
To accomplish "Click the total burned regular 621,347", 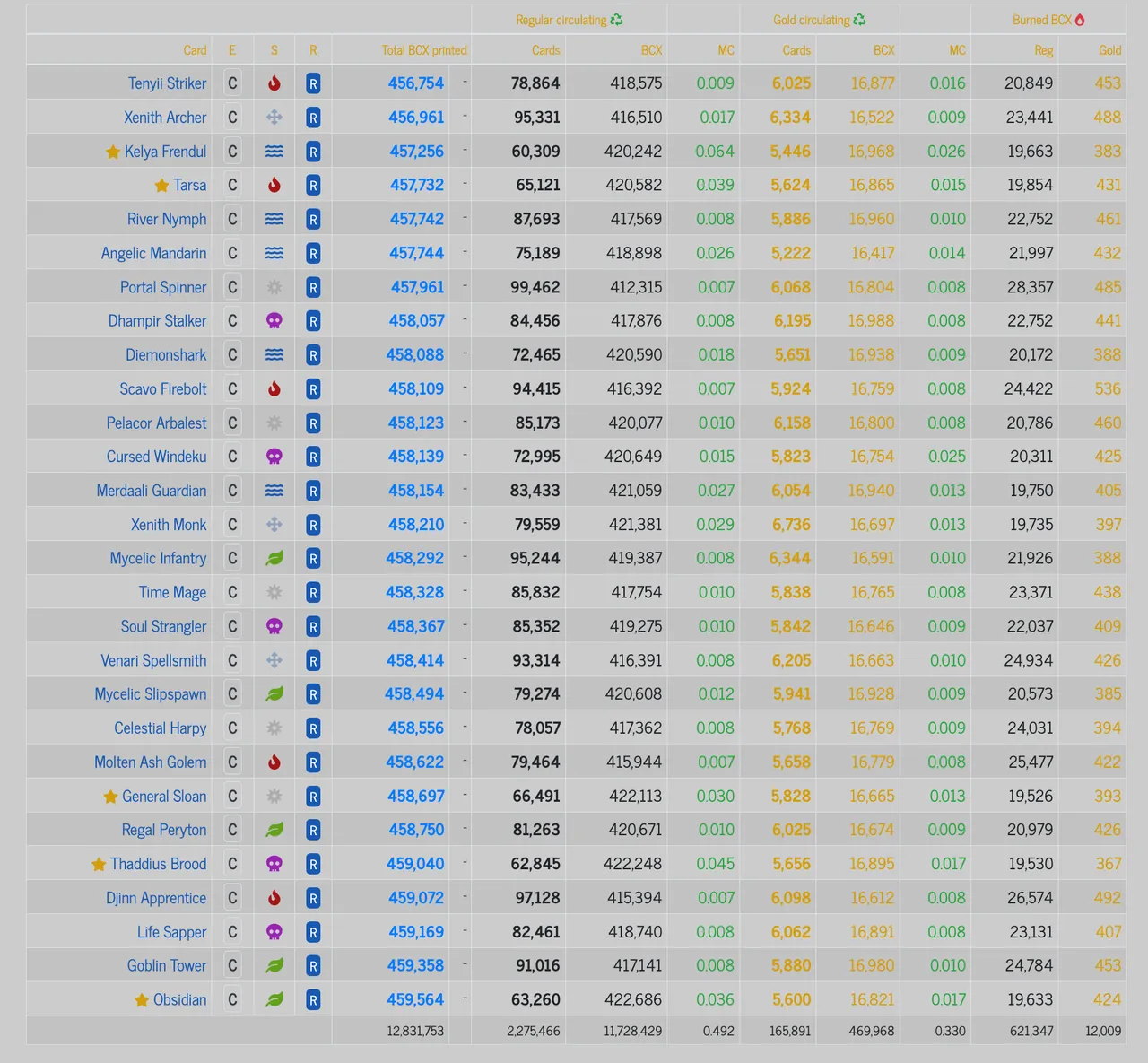I will click(1031, 1031).
